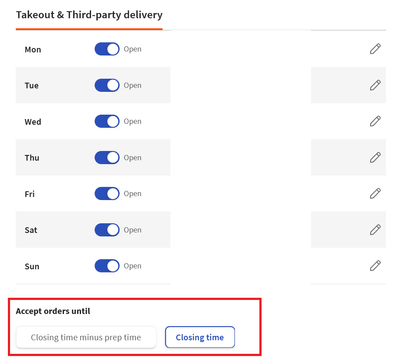
Task: Click the pencil icon for Tuesday
Action: point(375,85)
